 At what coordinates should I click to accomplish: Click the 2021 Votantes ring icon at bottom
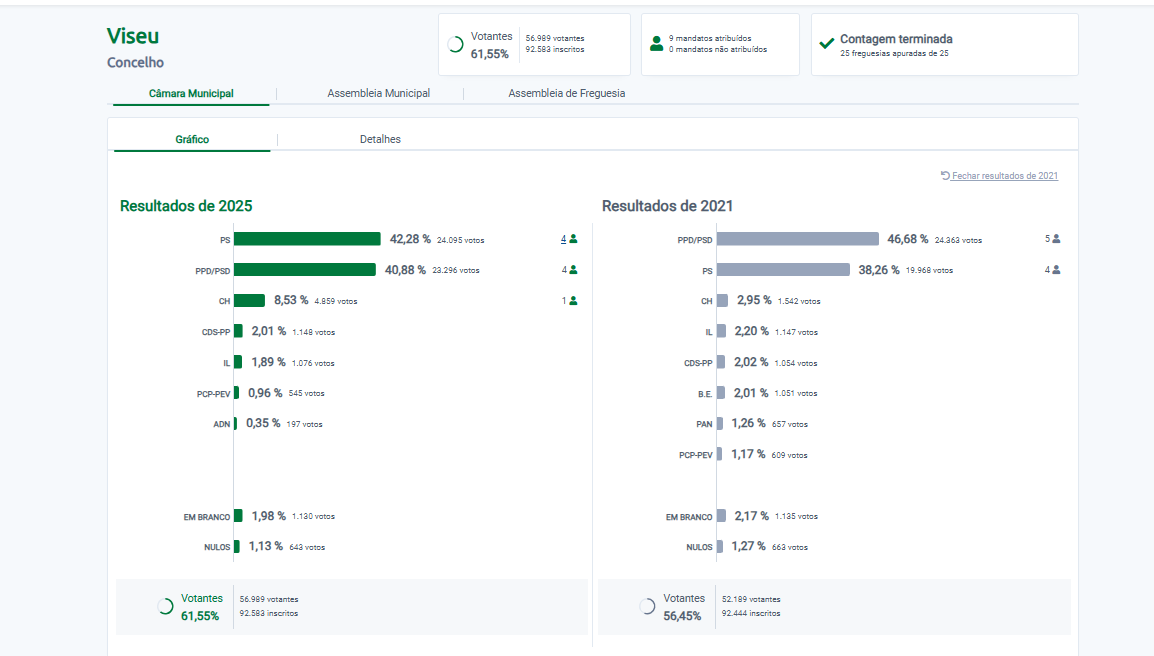click(x=647, y=606)
